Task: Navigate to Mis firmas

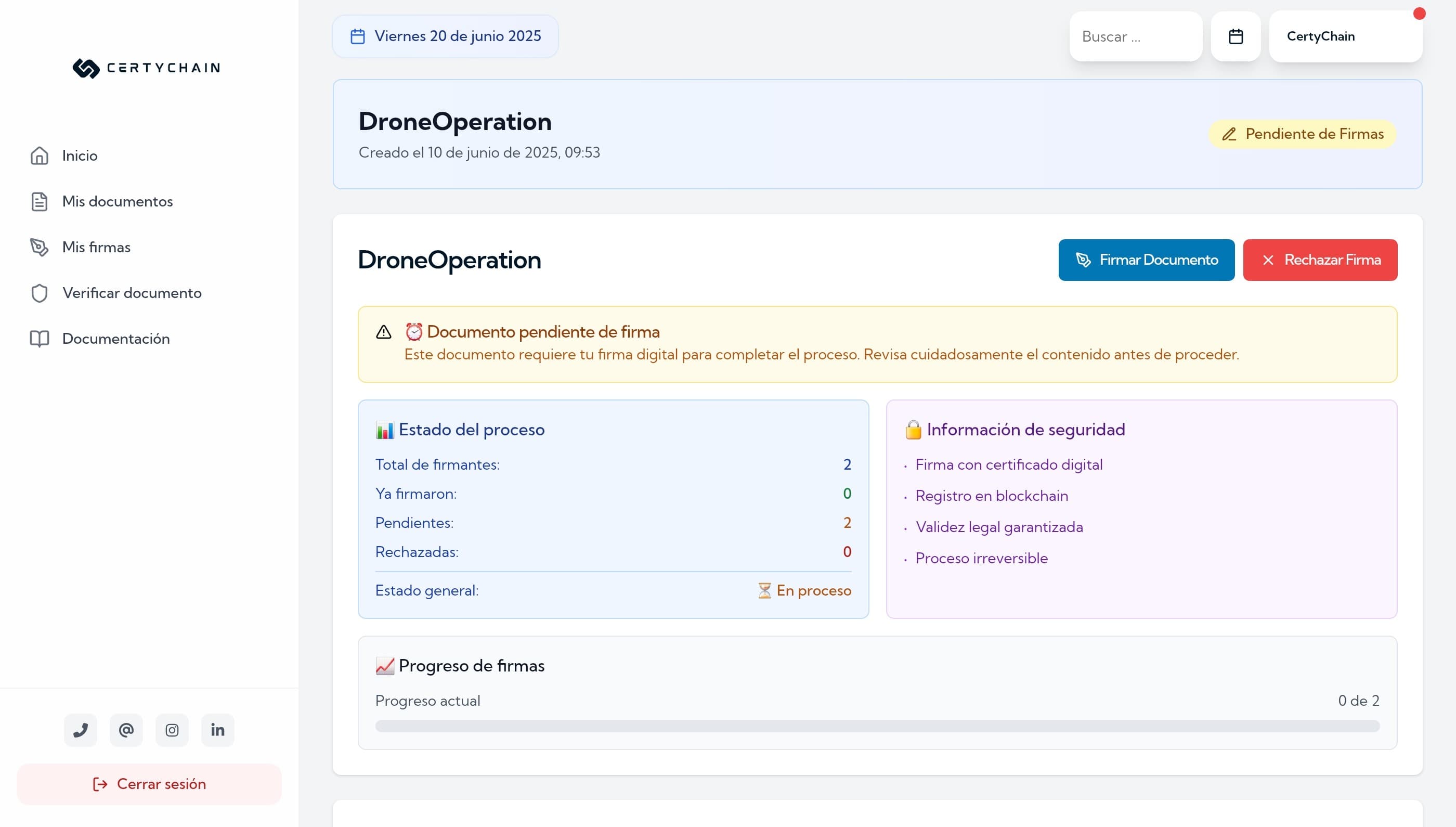Action: pos(96,247)
